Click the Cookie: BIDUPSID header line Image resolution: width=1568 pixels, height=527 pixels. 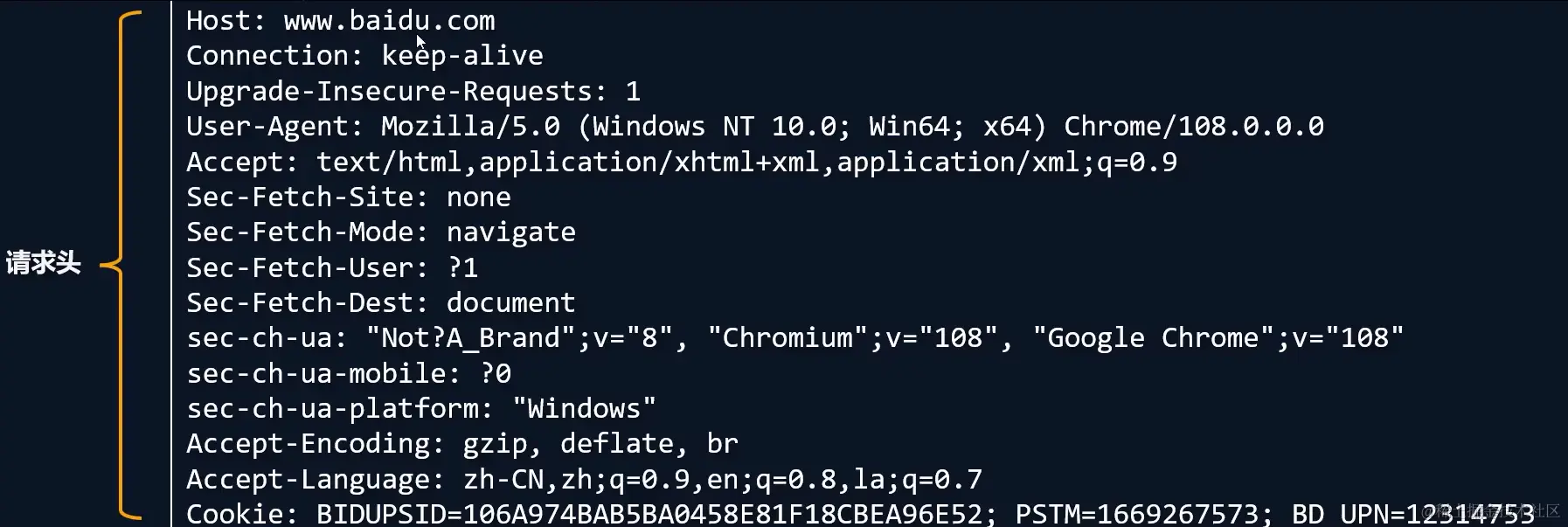(x=590, y=514)
